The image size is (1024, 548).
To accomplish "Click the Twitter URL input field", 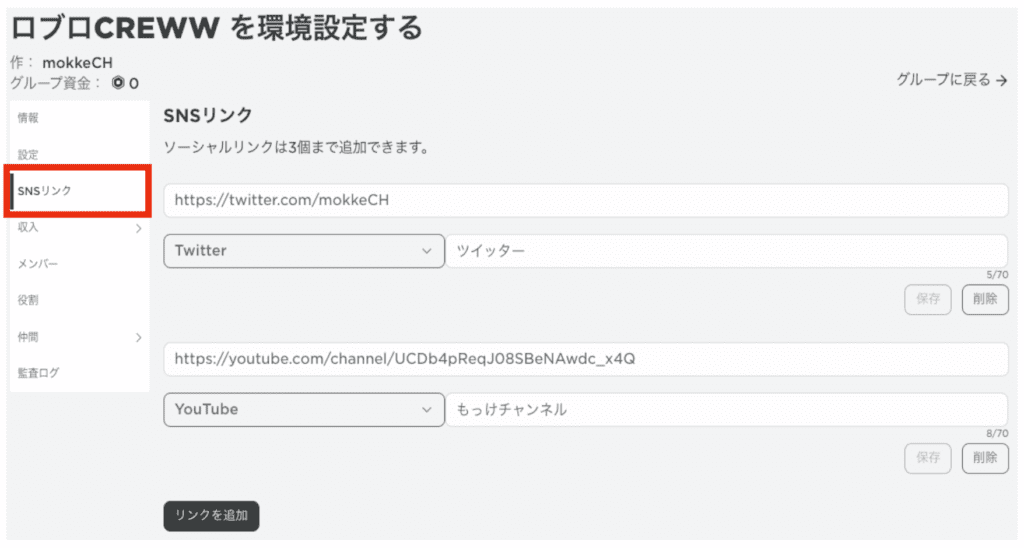I will [x=585, y=200].
